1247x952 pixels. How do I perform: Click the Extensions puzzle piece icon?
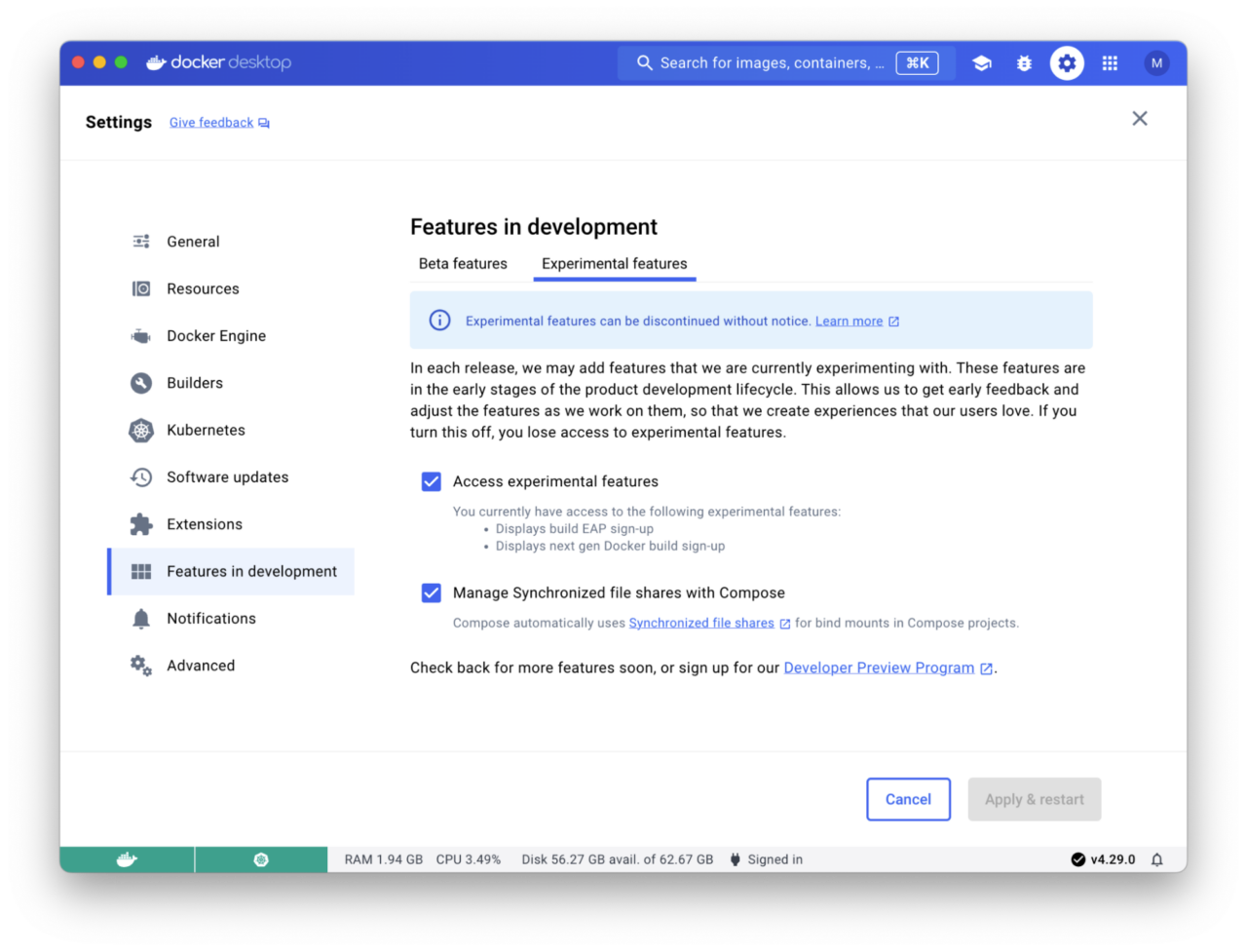pyautogui.click(x=141, y=523)
